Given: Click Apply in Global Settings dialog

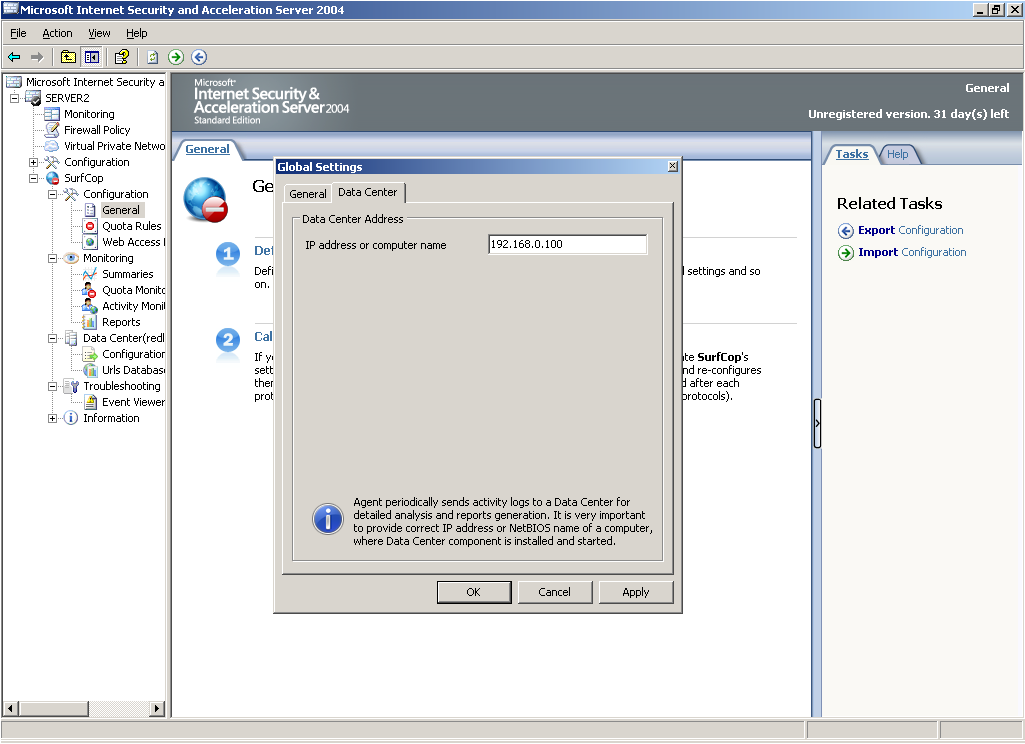Looking at the screenshot, I should pyautogui.click(x=635, y=592).
